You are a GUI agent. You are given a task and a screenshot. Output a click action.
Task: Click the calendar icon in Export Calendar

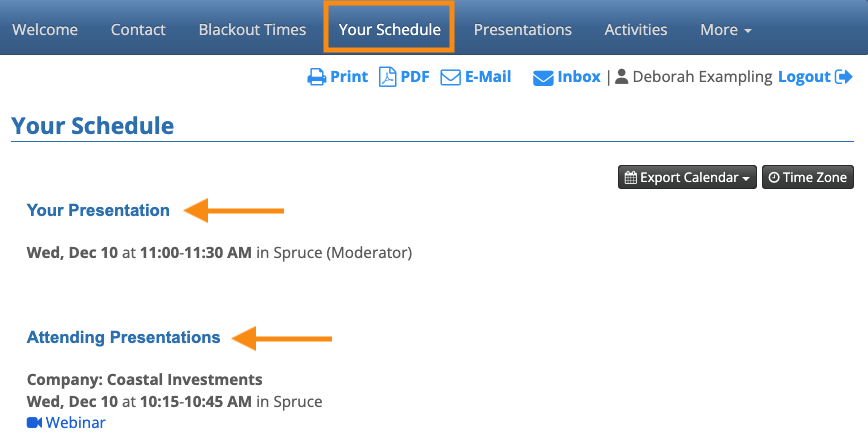pyautogui.click(x=630, y=178)
